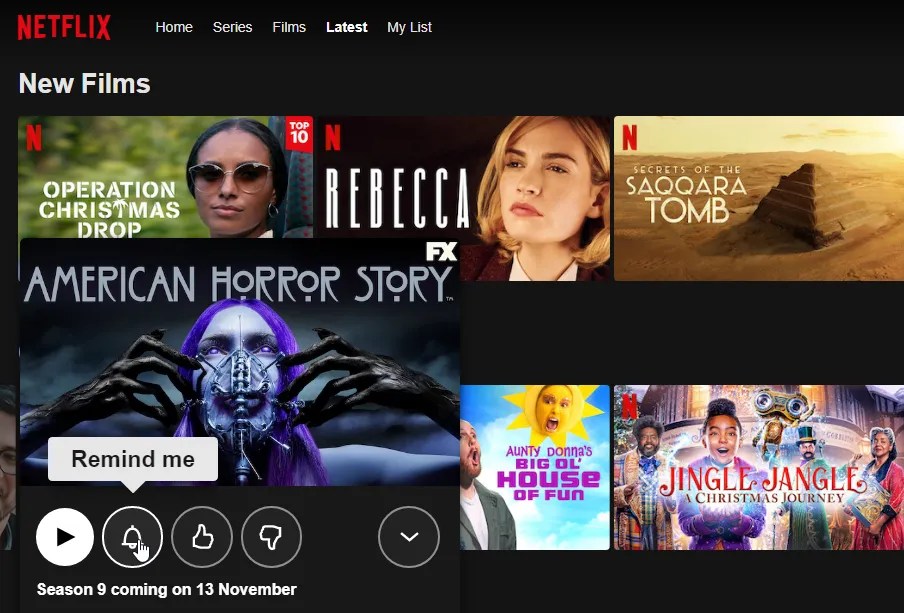Click the Remind me tooltip label
The width and height of the screenshot is (904, 613).
pos(133,459)
